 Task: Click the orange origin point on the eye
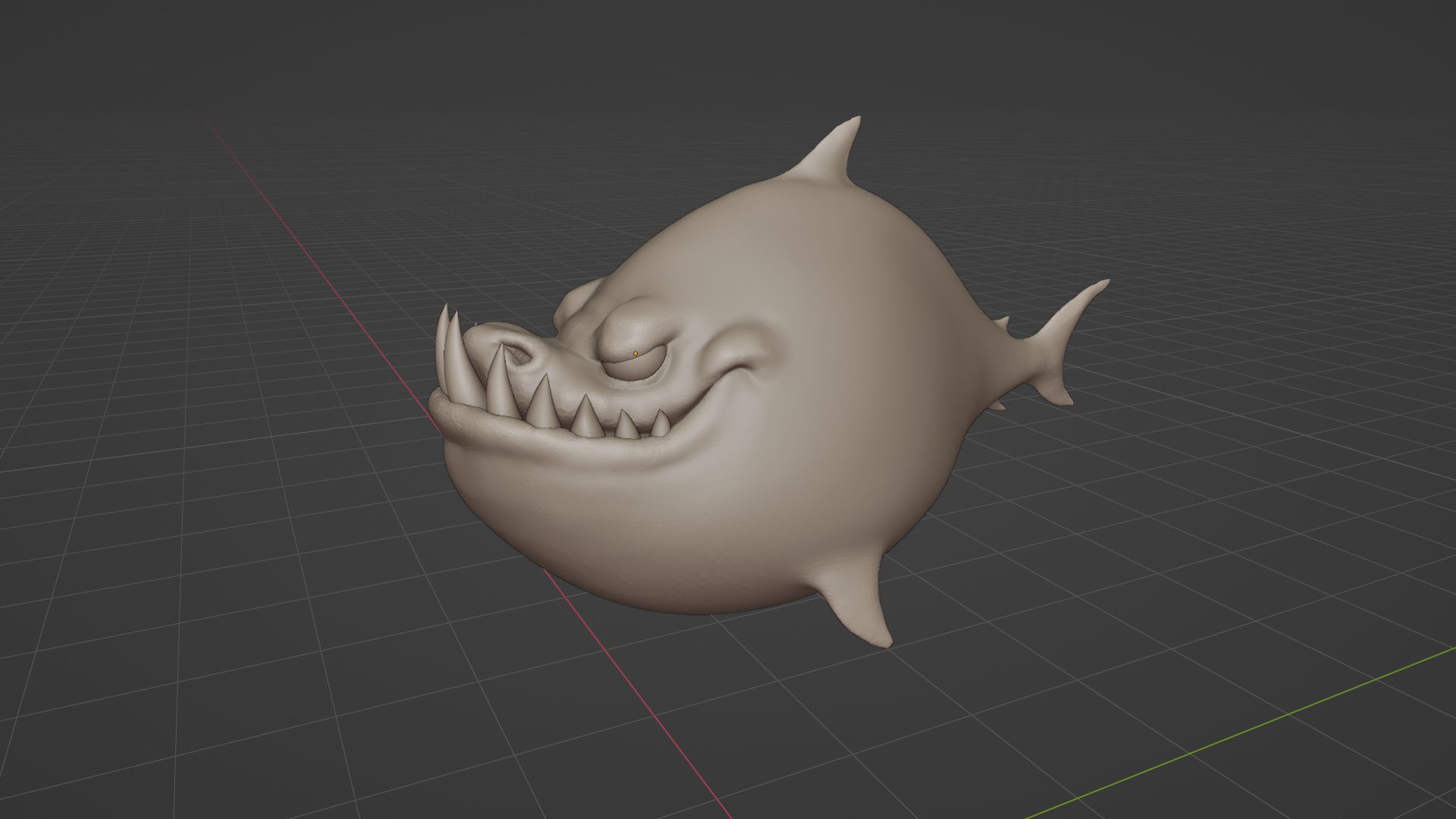coord(635,353)
